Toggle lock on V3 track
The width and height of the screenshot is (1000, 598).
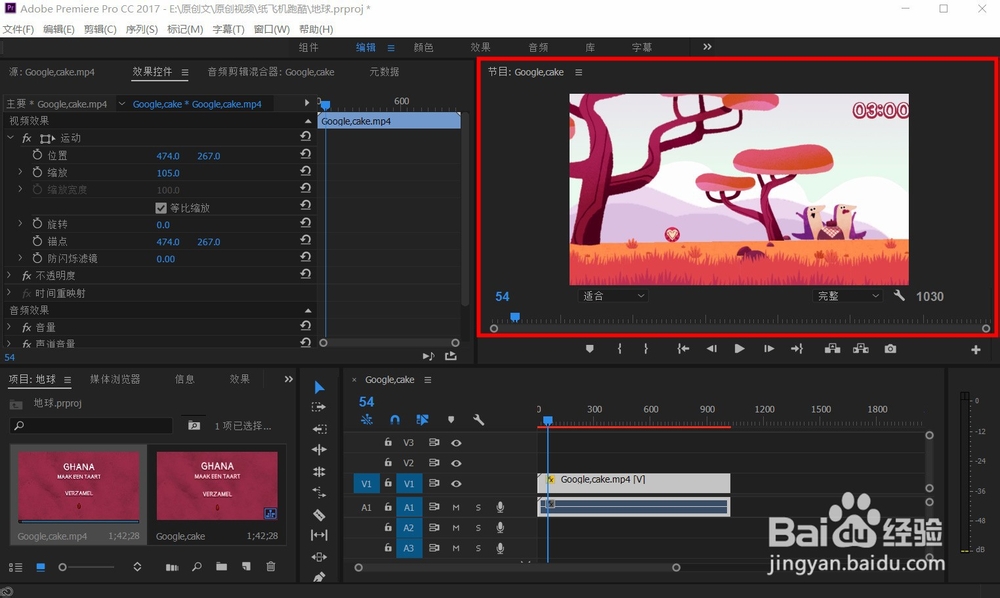click(x=388, y=442)
